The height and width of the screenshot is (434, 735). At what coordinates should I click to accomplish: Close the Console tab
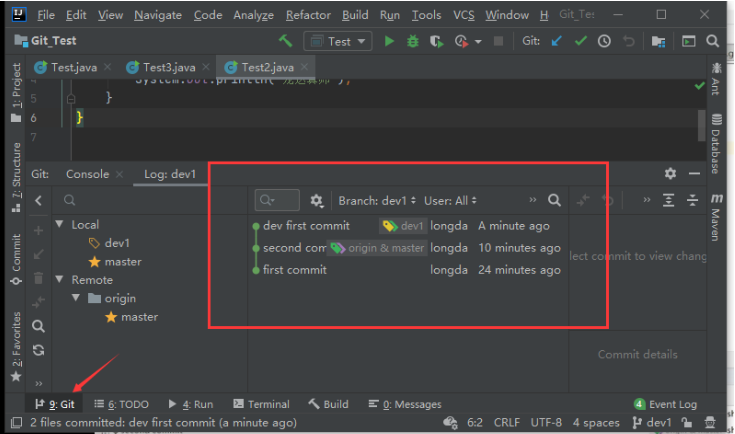[x=120, y=174]
